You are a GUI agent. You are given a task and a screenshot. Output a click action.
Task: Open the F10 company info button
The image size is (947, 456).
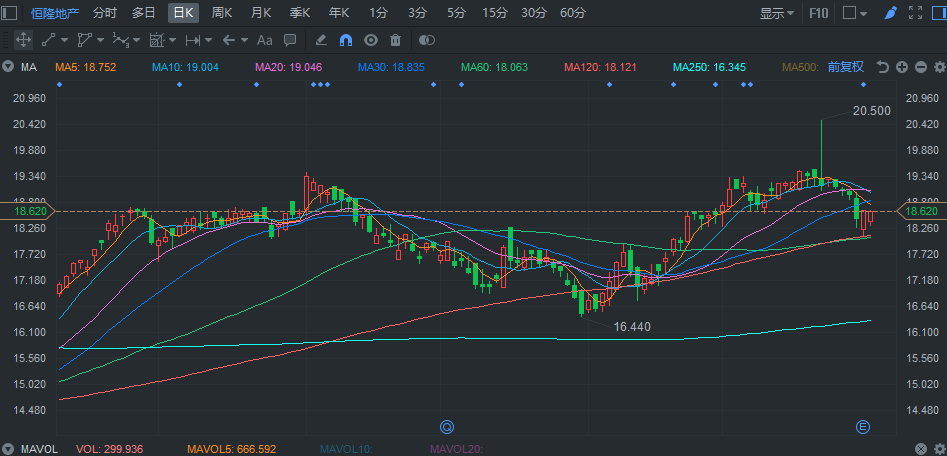pos(818,13)
